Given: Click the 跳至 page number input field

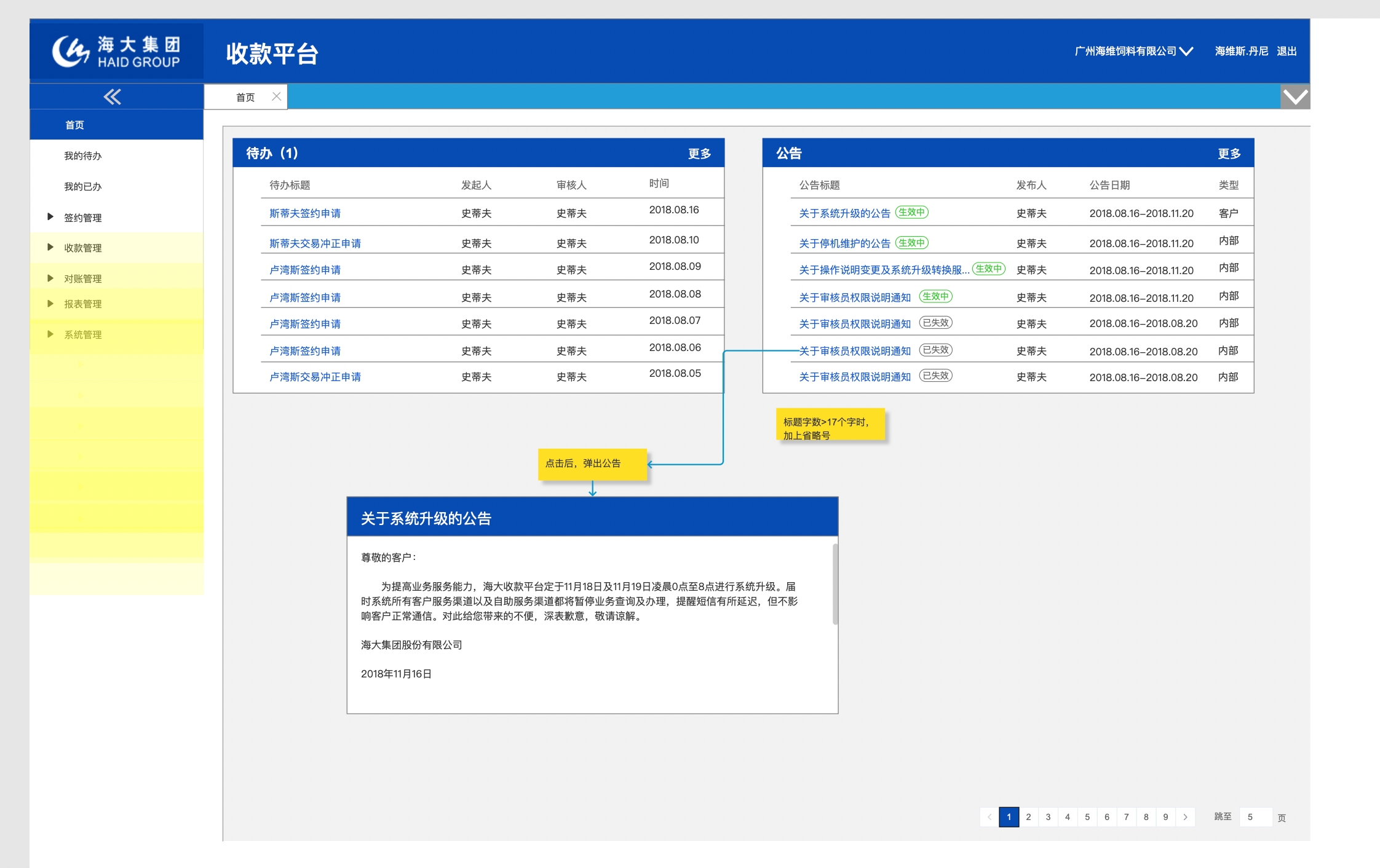Looking at the screenshot, I should (1255, 817).
